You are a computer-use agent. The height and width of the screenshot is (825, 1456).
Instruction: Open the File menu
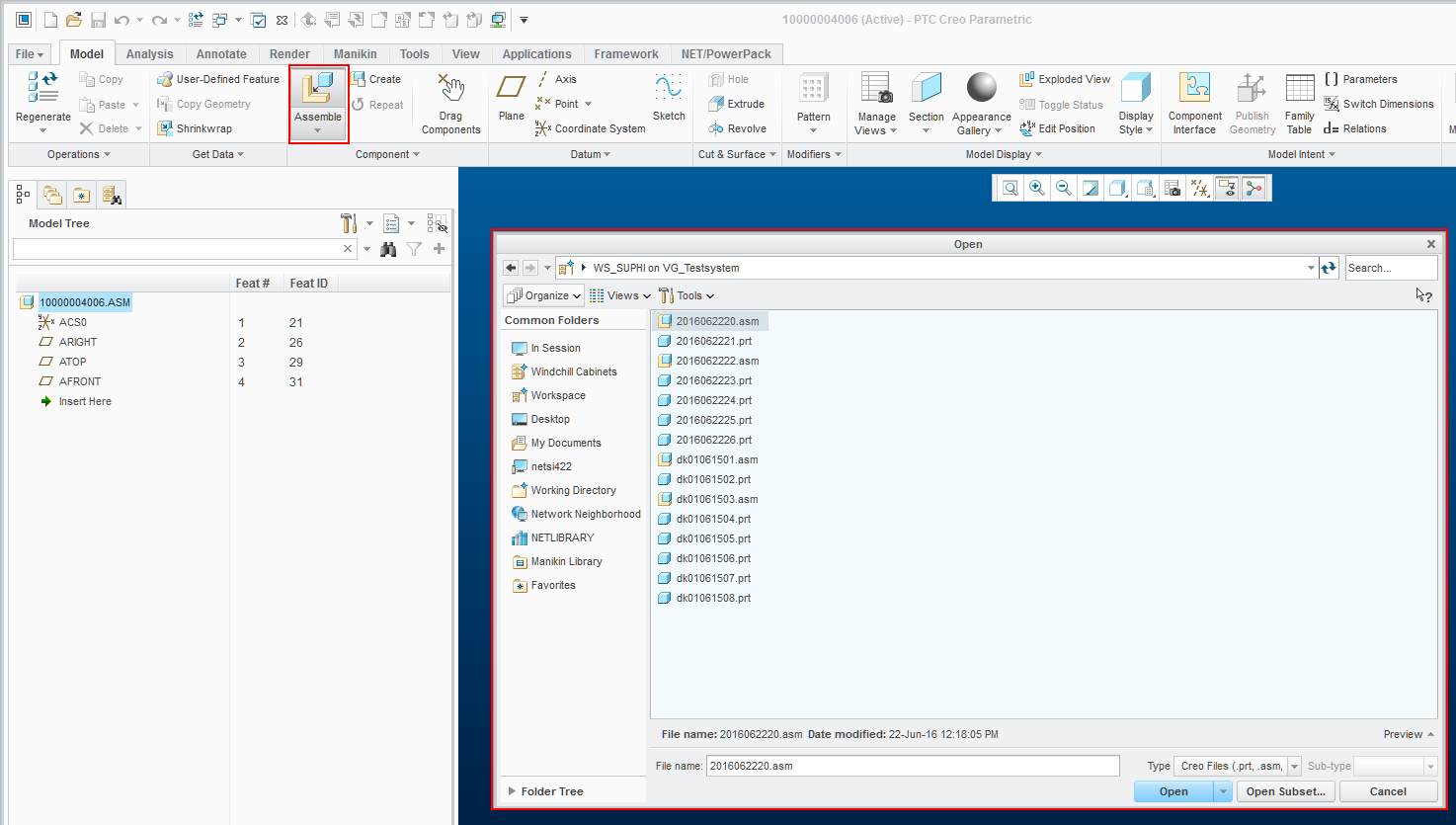tap(30, 54)
